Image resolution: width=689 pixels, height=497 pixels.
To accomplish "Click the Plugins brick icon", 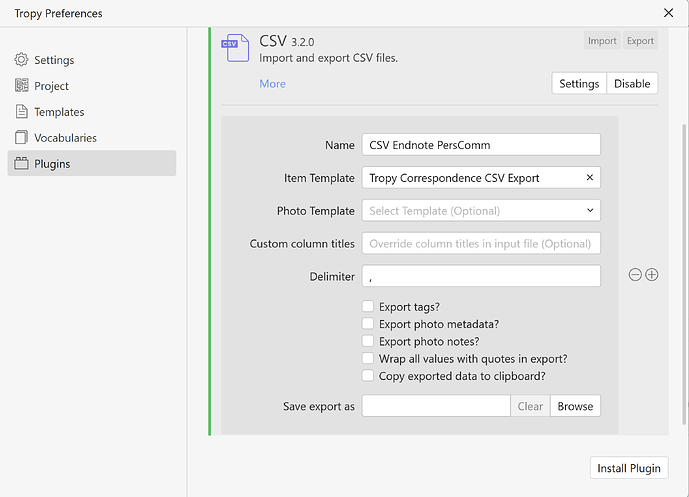I will (x=21, y=163).
